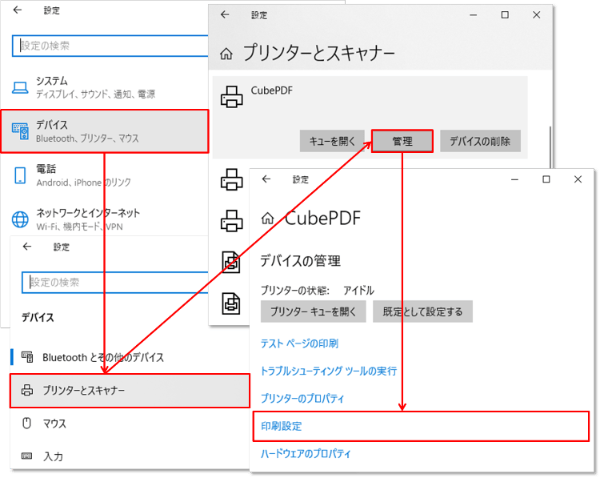Click the home icon beside CubePDF title
The height and width of the screenshot is (478, 600).
pos(267,218)
